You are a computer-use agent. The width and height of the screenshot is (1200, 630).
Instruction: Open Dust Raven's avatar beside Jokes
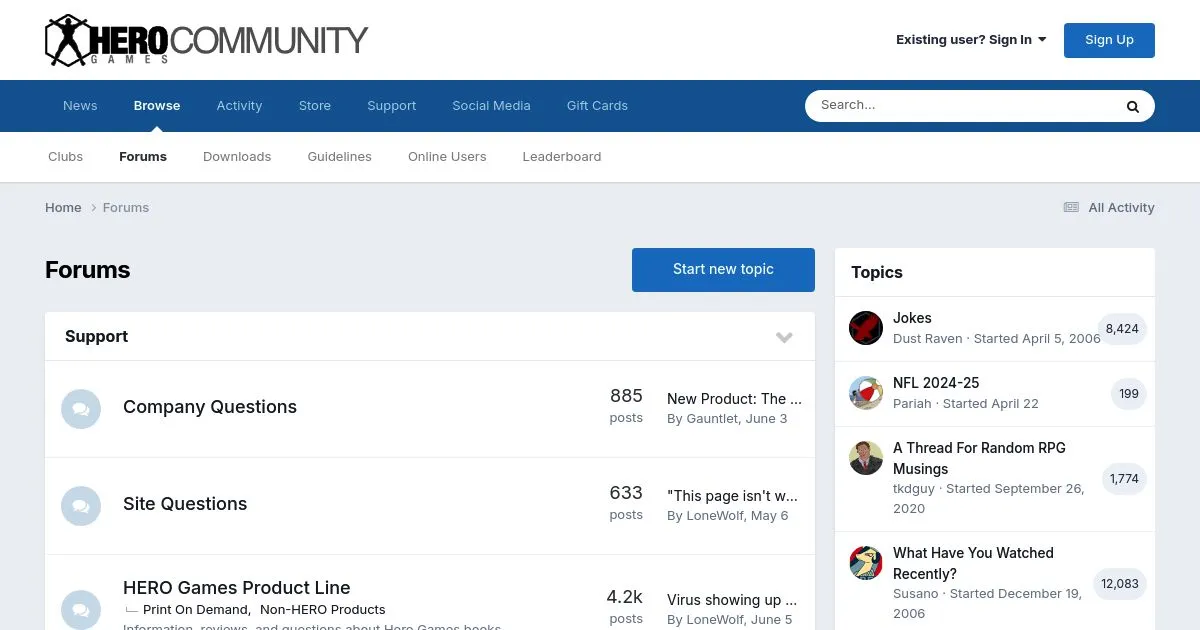pos(866,328)
